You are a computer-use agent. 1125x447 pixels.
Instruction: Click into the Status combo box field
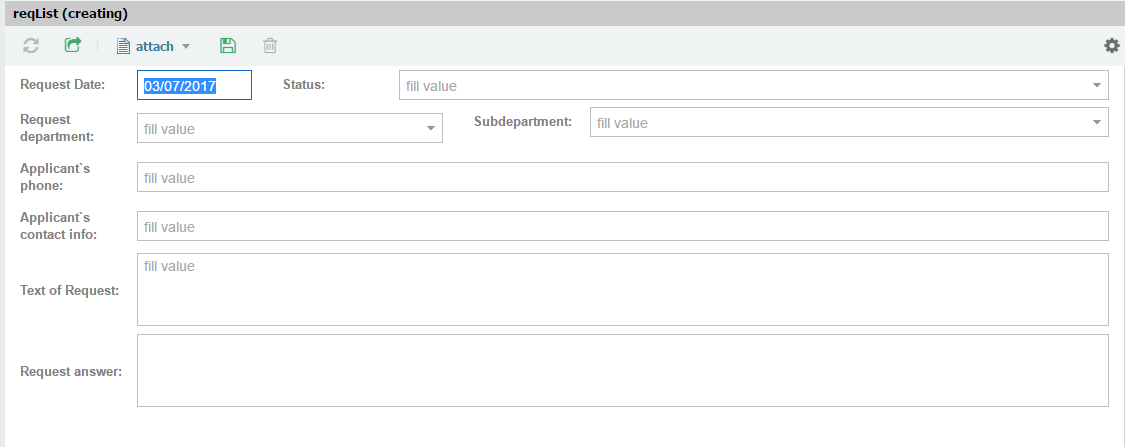tap(740, 86)
